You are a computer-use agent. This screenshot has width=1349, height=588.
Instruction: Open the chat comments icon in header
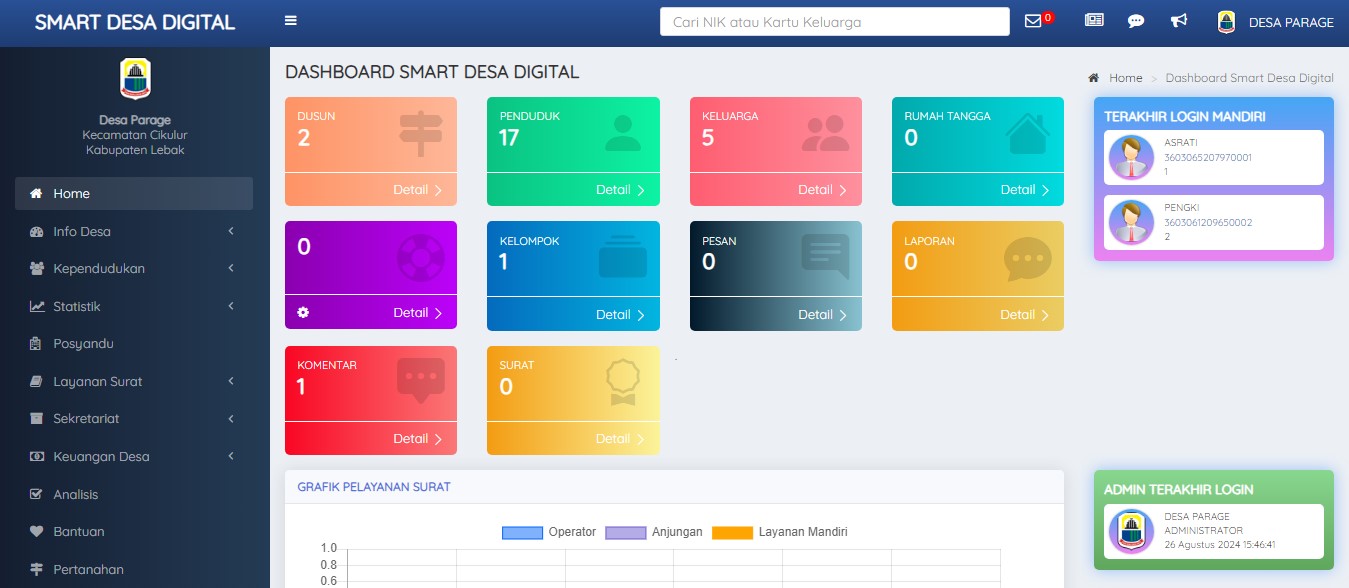coord(1136,21)
